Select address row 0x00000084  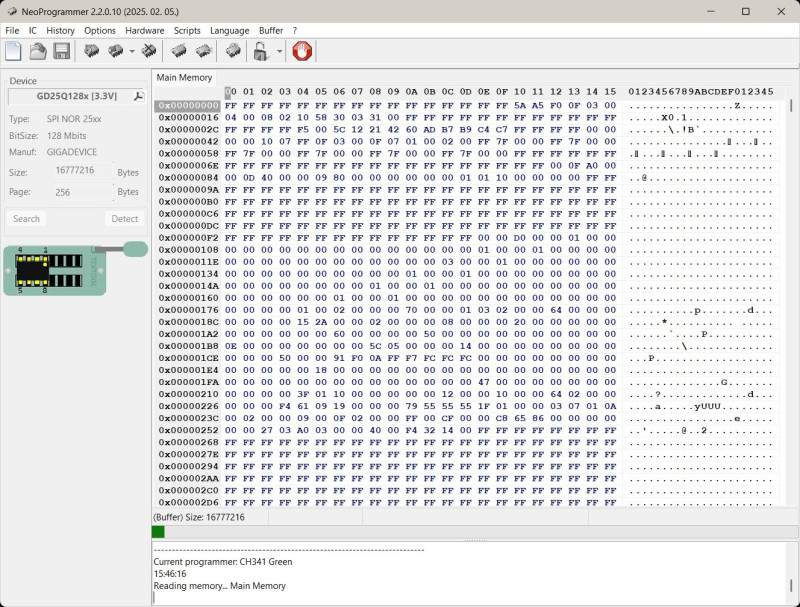pos(188,178)
